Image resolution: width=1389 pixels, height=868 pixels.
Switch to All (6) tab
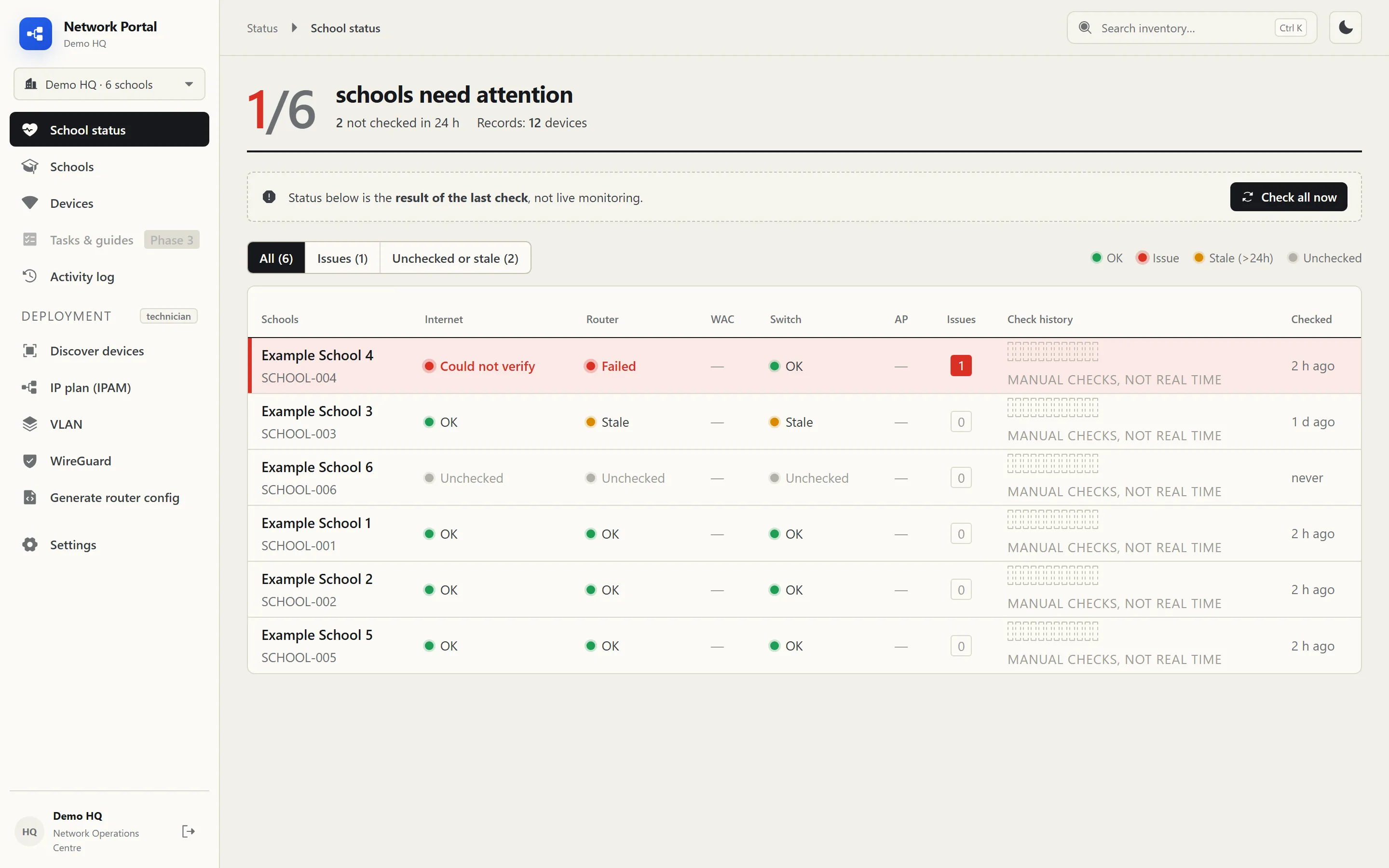276,258
